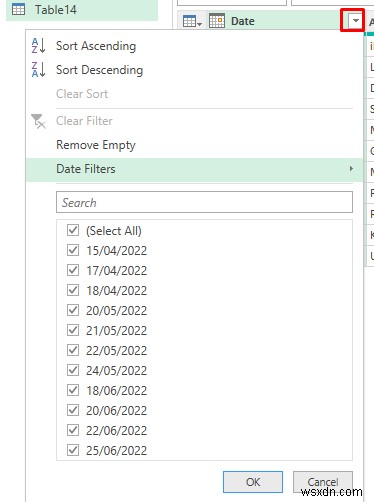Uncheck the 21/05/2022 checkbox
The width and height of the screenshot is (374, 502).
point(73,330)
